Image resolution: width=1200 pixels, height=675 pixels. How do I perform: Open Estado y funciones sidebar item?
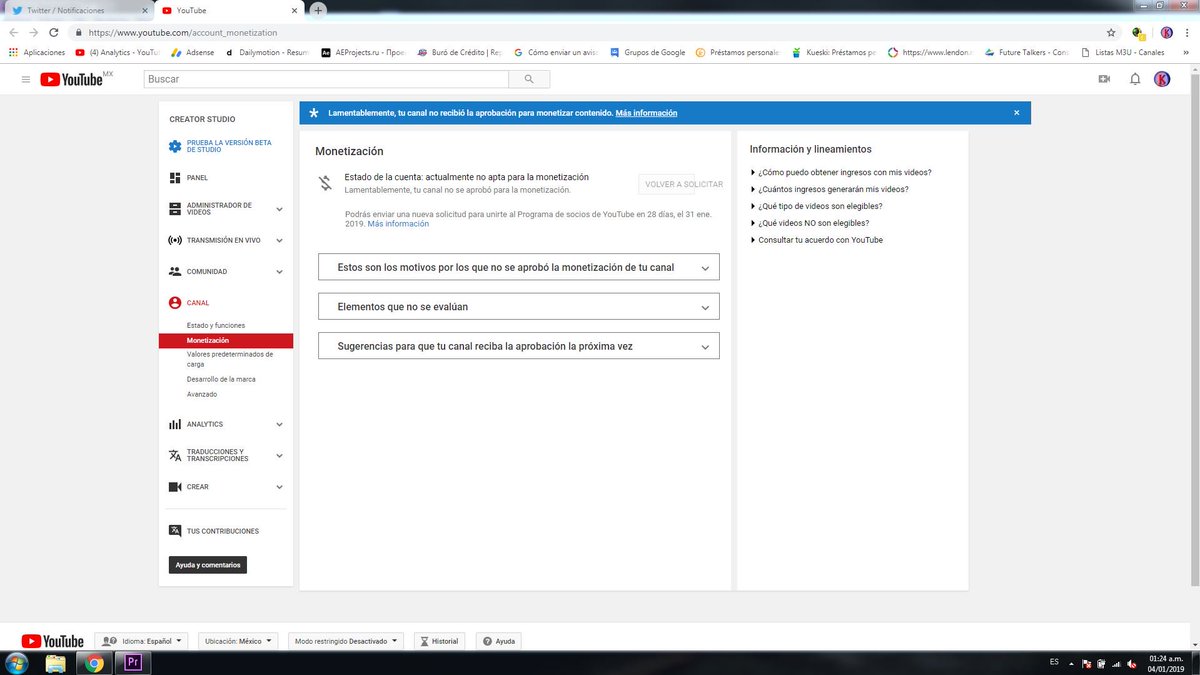[216, 325]
